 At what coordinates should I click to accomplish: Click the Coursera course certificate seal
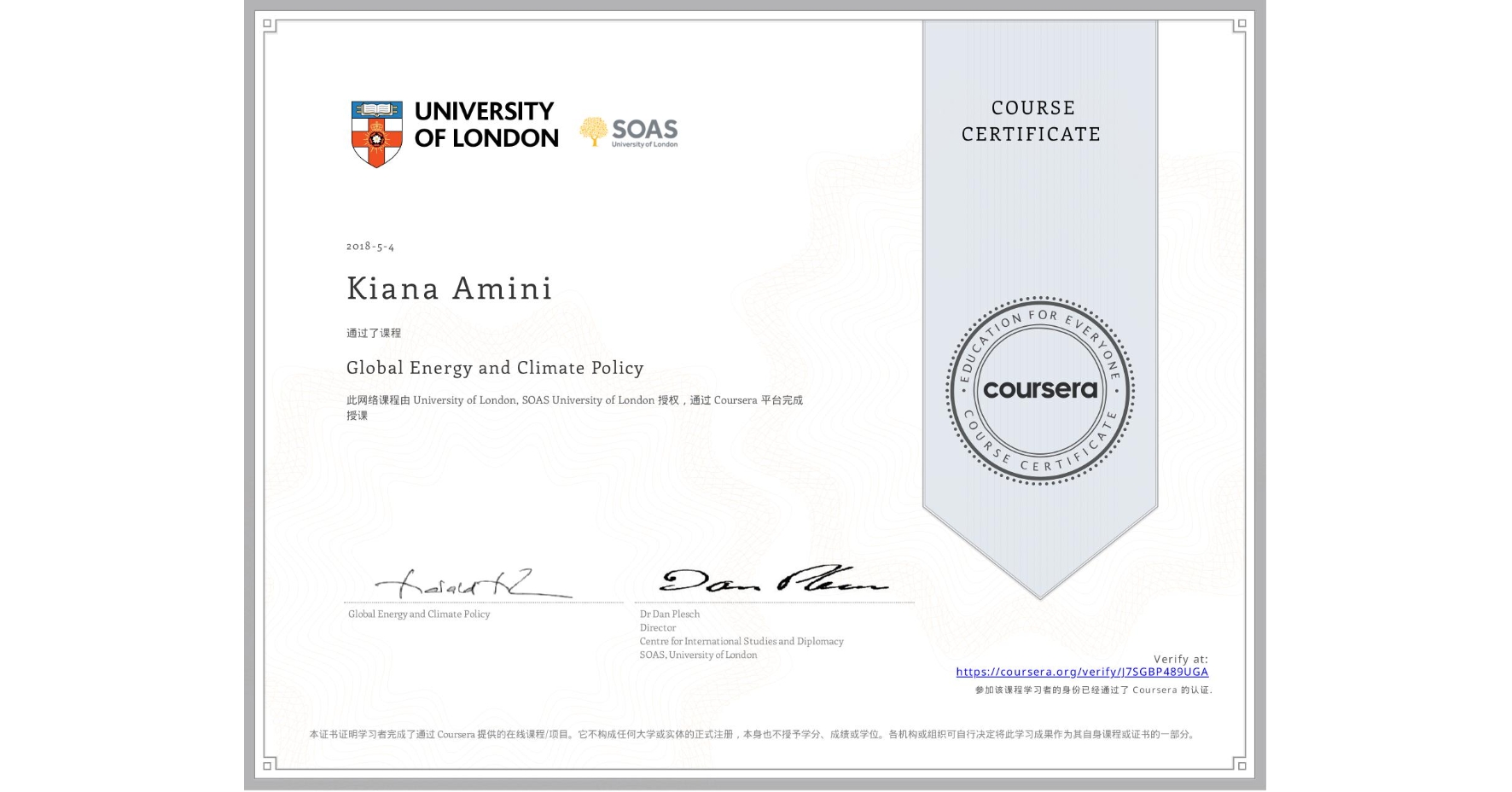(x=1039, y=391)
